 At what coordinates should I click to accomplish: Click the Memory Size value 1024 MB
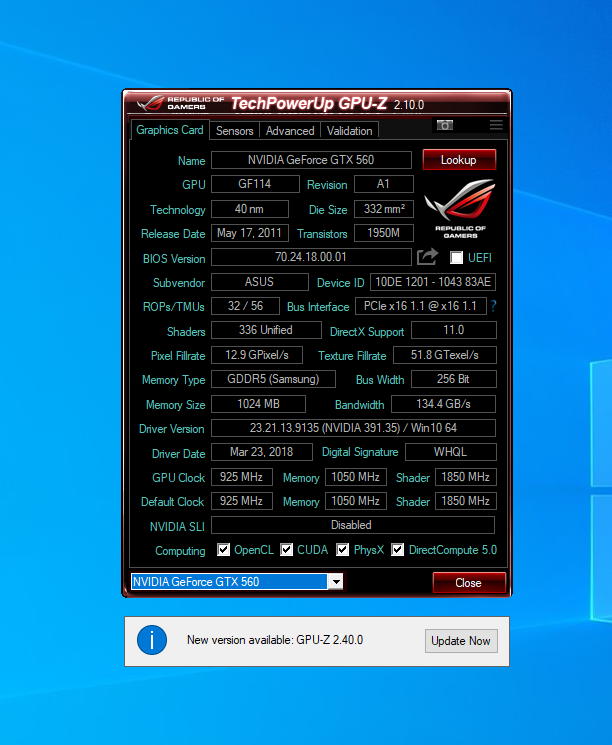tap(258, 404)
